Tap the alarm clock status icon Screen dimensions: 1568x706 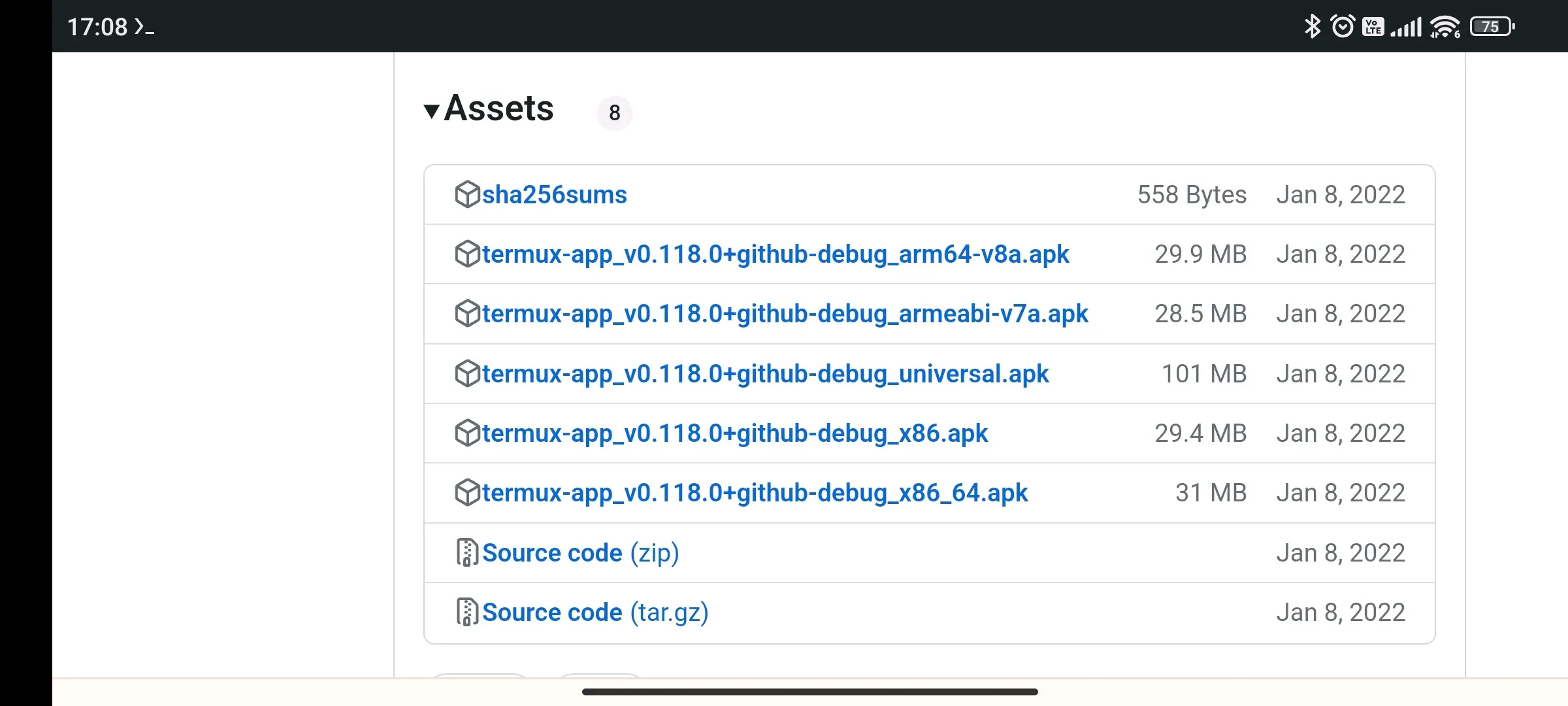pos(1343,27)
